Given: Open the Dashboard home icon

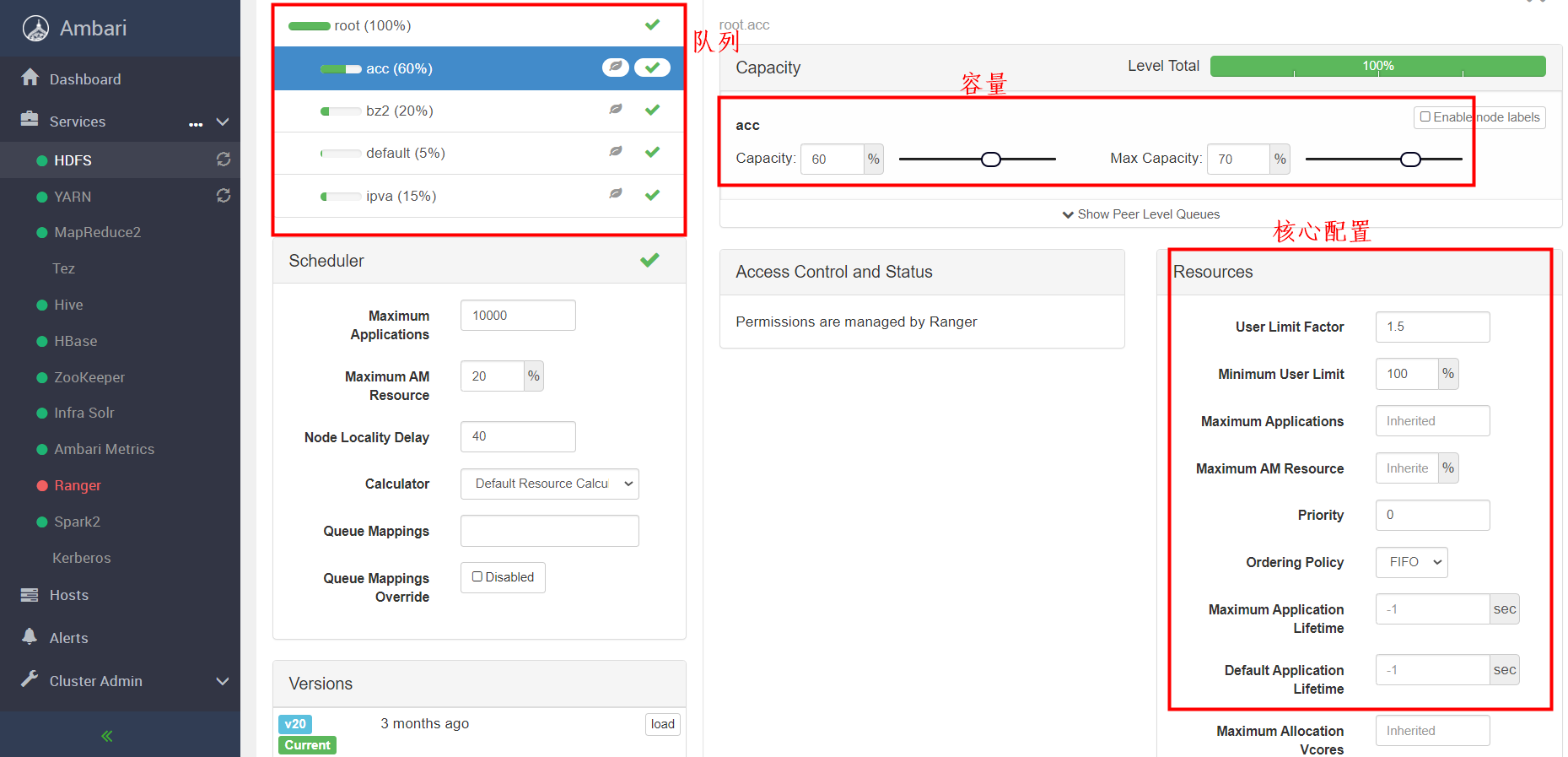Looking at the screenshot, I should pyautogui.click(x=30, y=78).
